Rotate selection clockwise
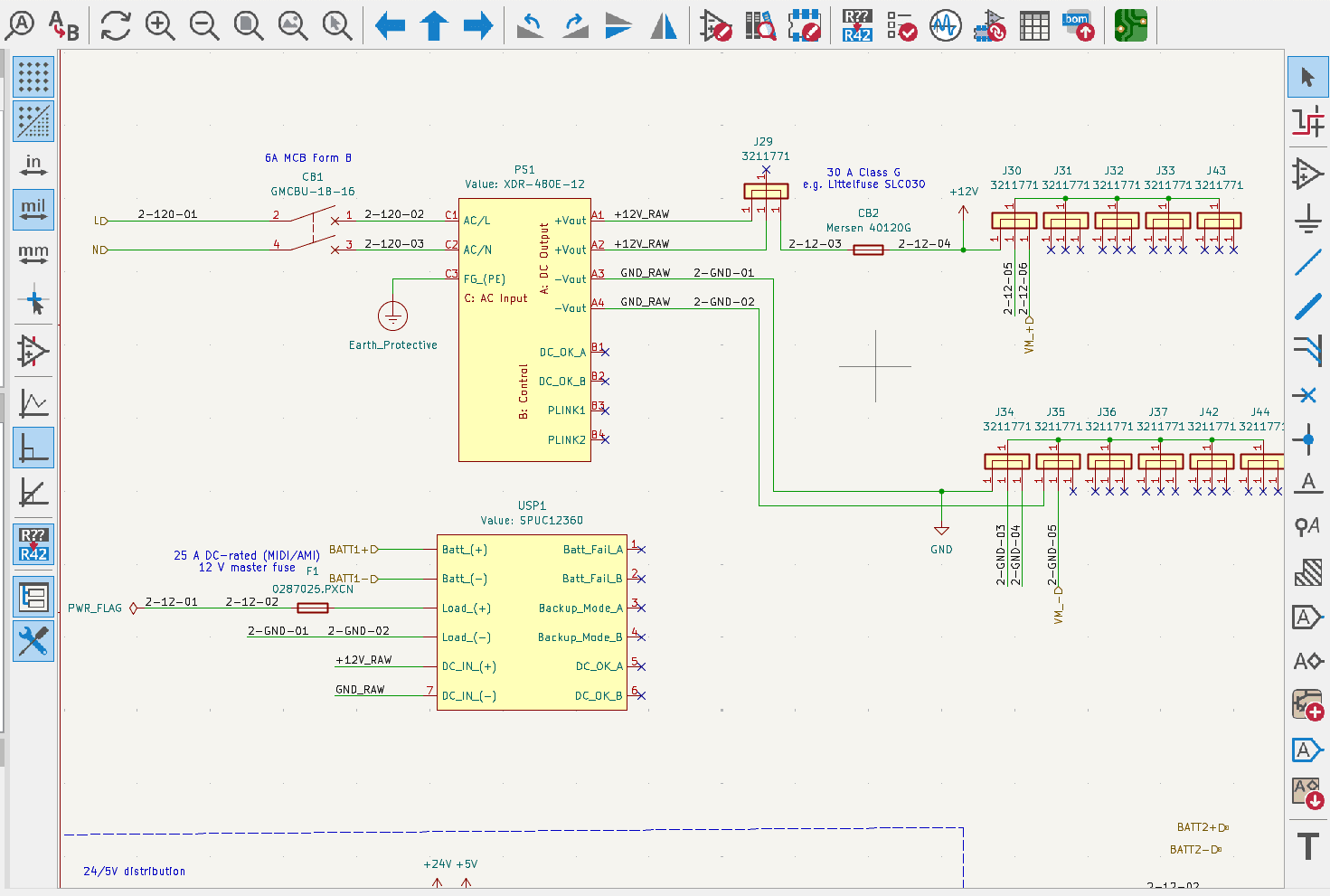The height and width of the screenshot is (896, 1330). pyautogui.click(x=575, y=25)
